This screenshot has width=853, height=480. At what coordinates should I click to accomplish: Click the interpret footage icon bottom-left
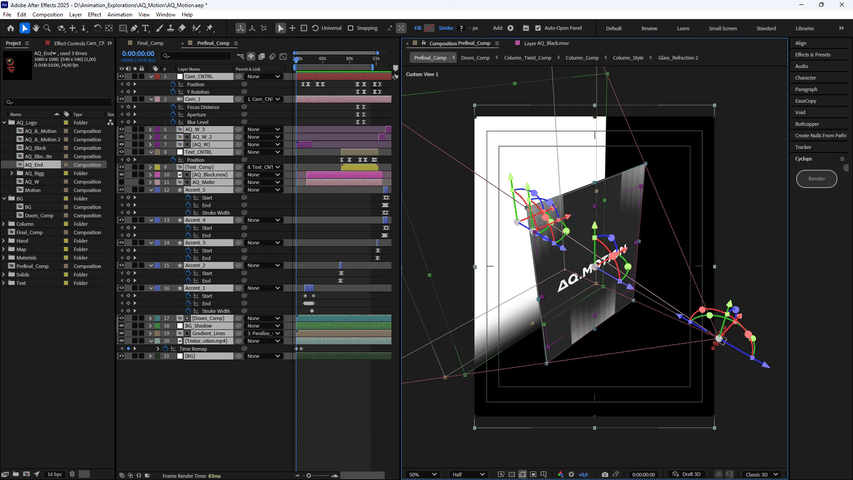coord(5,475)
